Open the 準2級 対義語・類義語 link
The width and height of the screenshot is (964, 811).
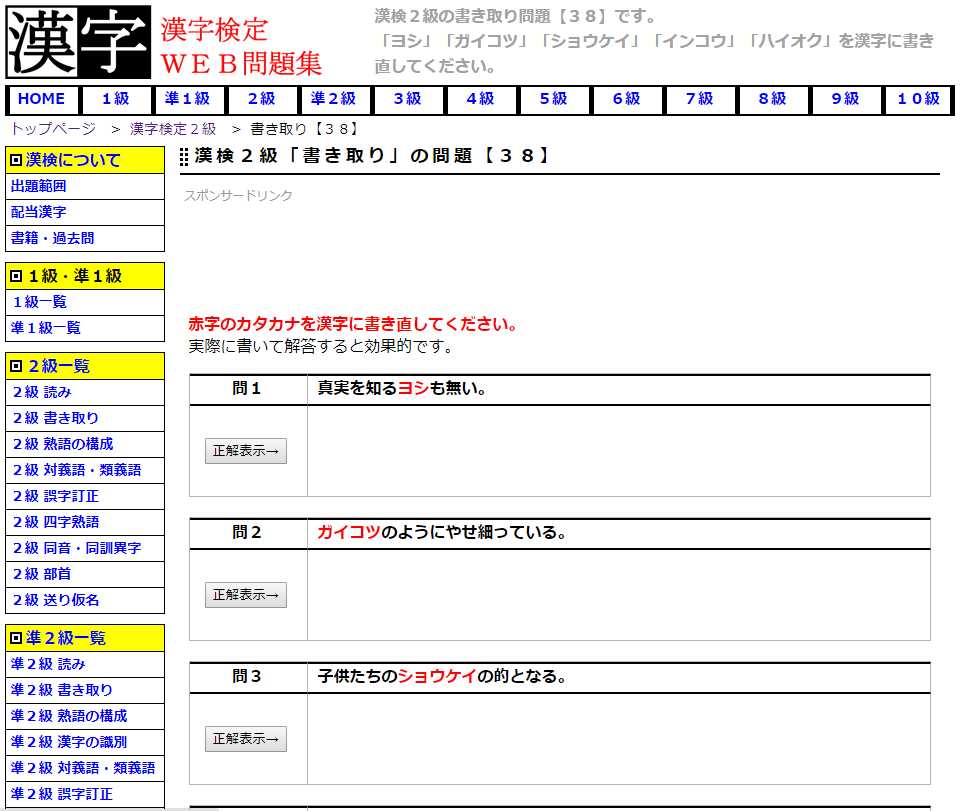[85, 768]
